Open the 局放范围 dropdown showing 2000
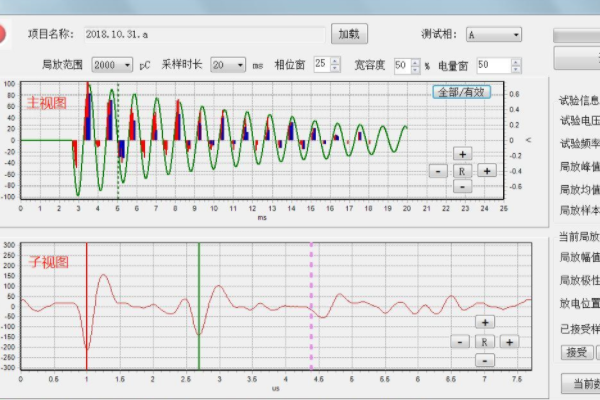This screenshot has width=600, height=400. [112, 64]
